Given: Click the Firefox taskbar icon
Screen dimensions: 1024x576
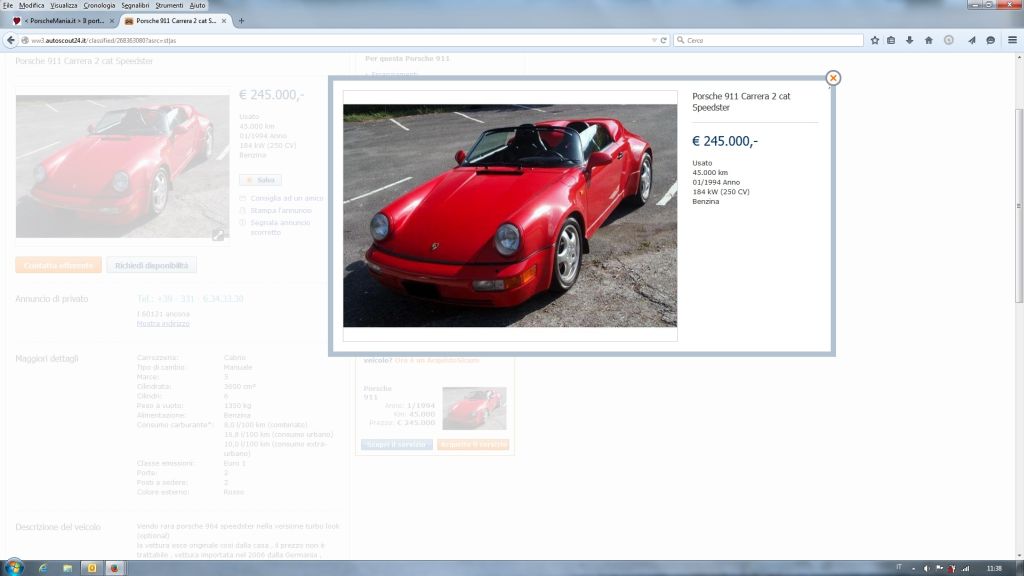Looking at the screenshot, I should pyautogui.click(x=114, y=568).
